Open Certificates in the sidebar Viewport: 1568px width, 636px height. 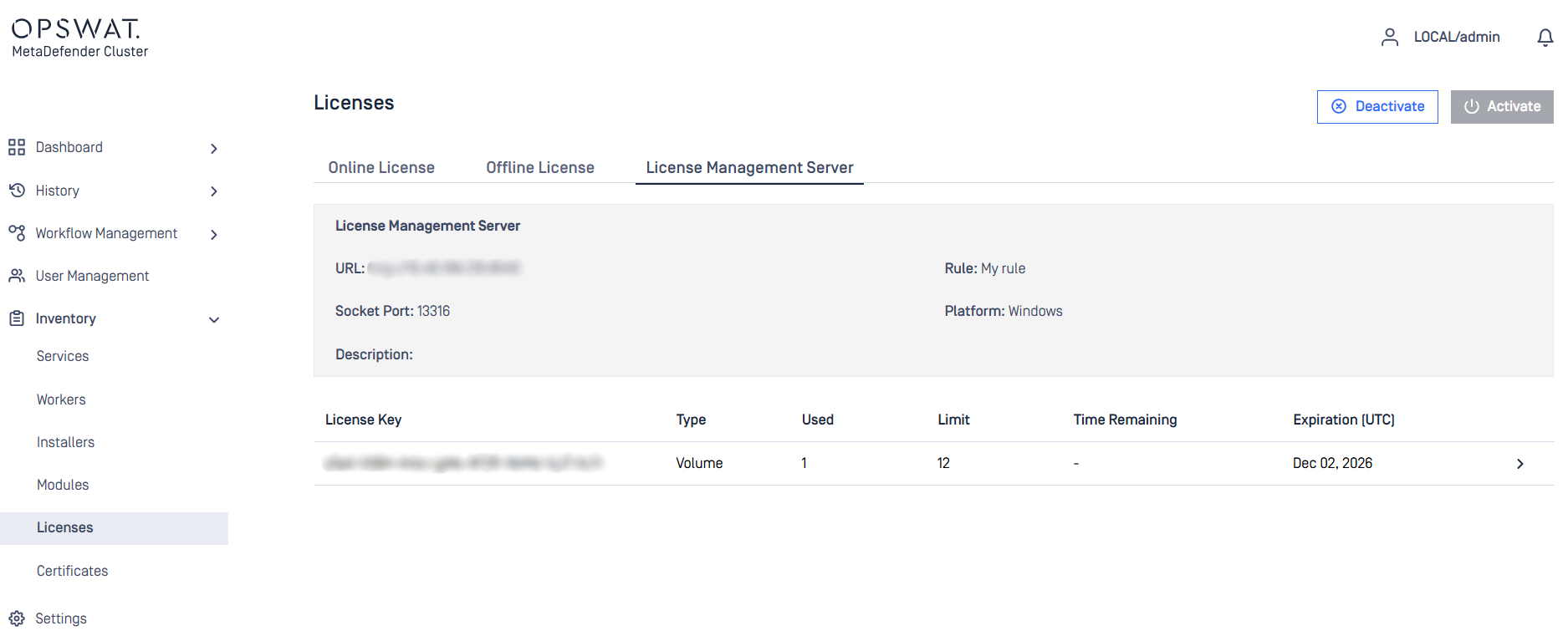point(72,571)
